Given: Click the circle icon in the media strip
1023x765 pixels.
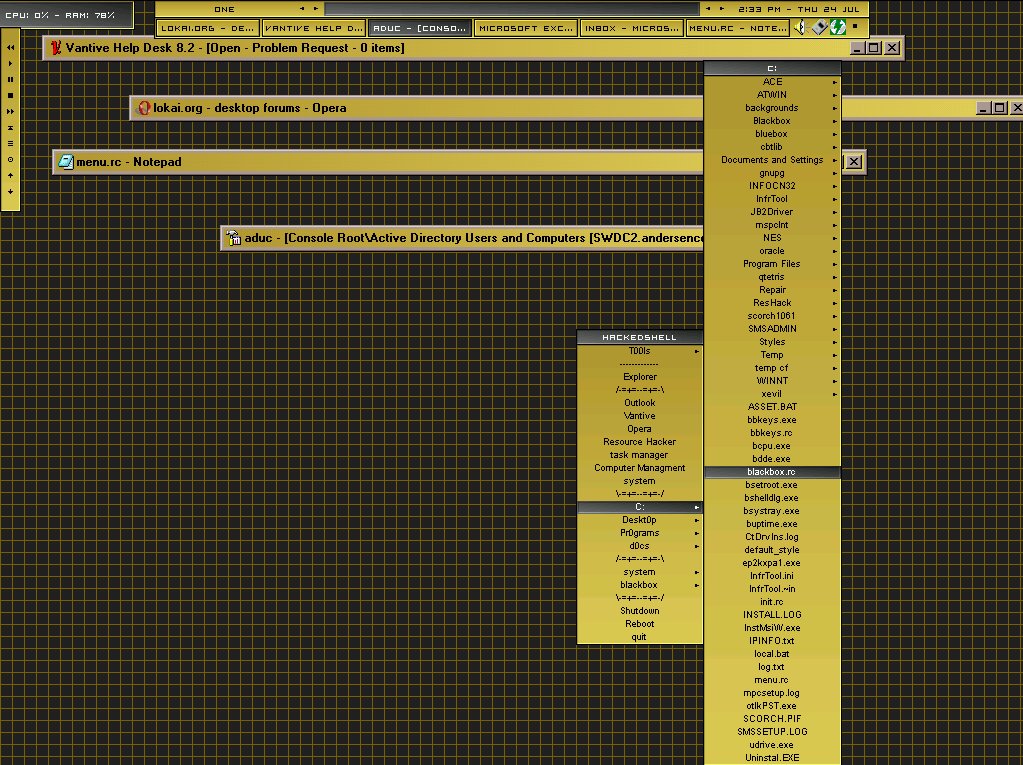Looking at the screenshot, I should [10, 160].
